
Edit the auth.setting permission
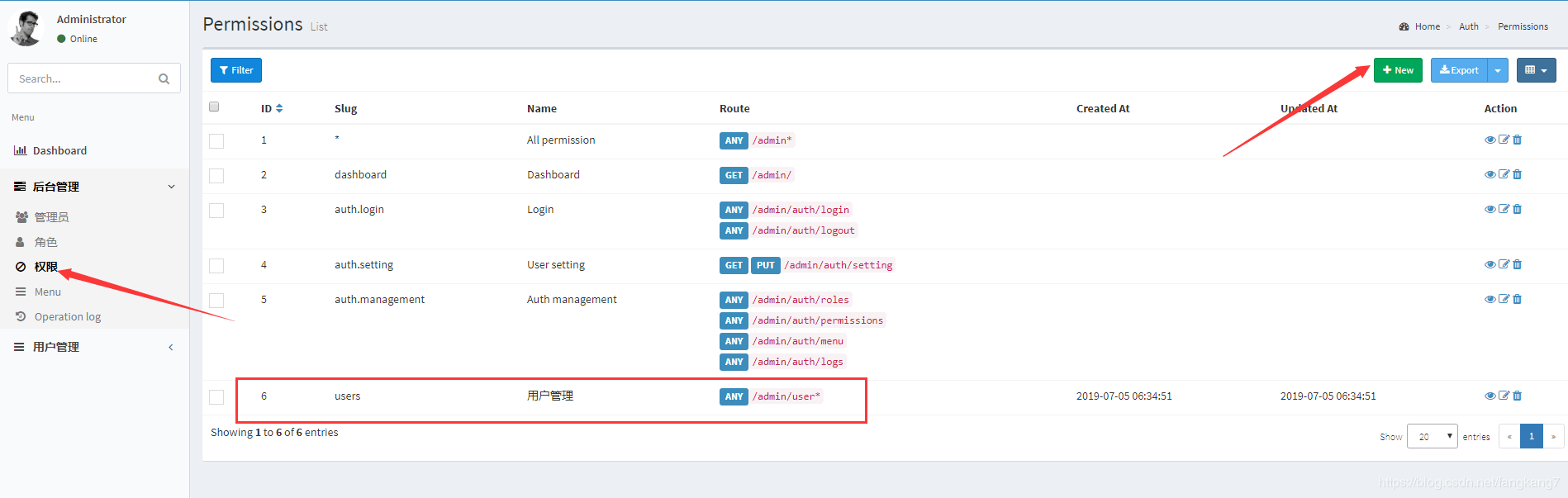point(1504,264)
